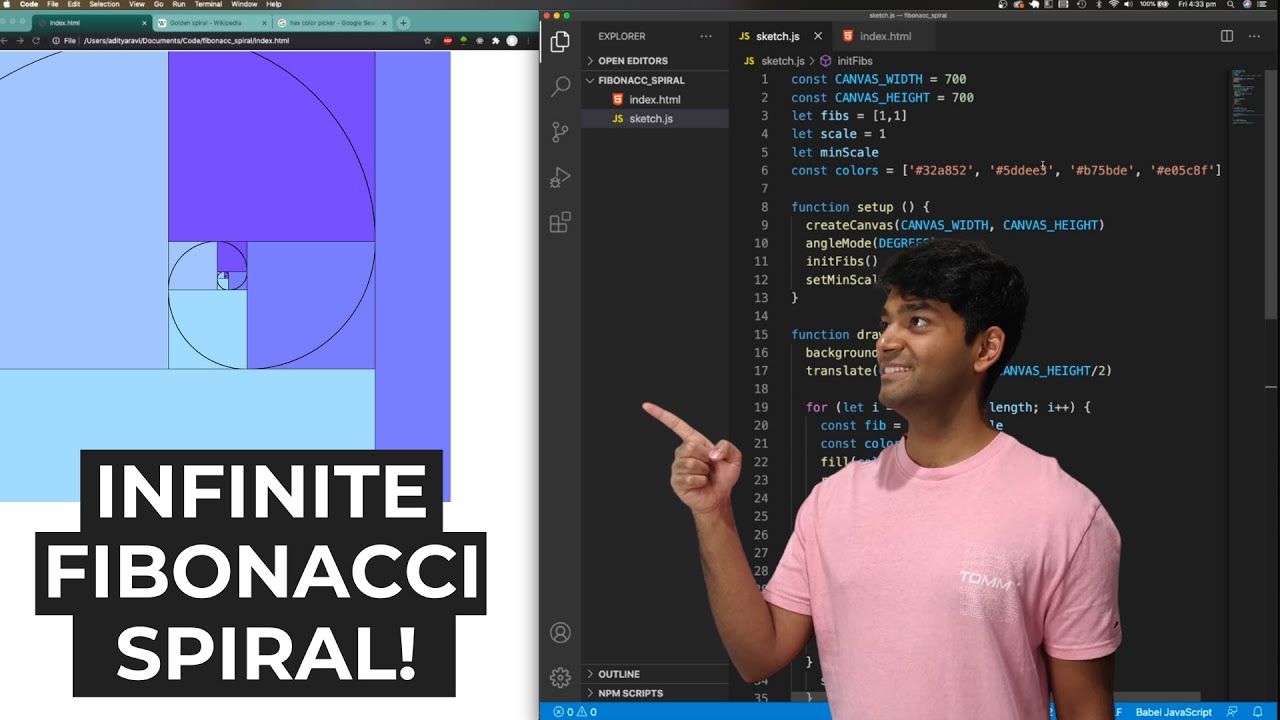1280x720 pixels.
Task: Open the Code application menu
Action: [x=29, y=4]
